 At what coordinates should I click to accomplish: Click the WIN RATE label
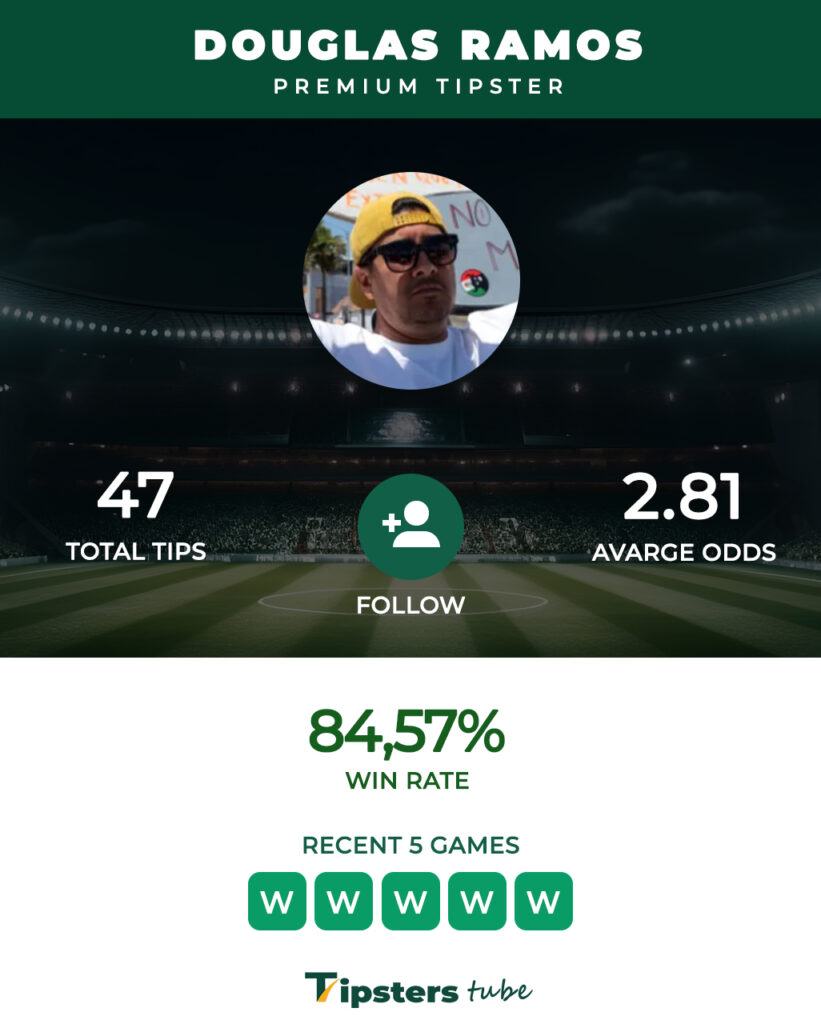coord(407,780)
